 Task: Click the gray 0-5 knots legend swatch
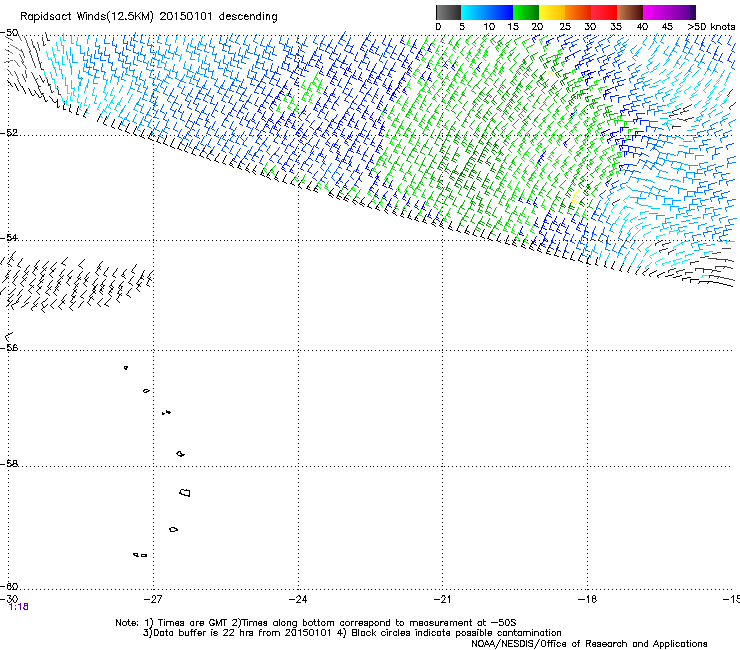tap(448, 12)
